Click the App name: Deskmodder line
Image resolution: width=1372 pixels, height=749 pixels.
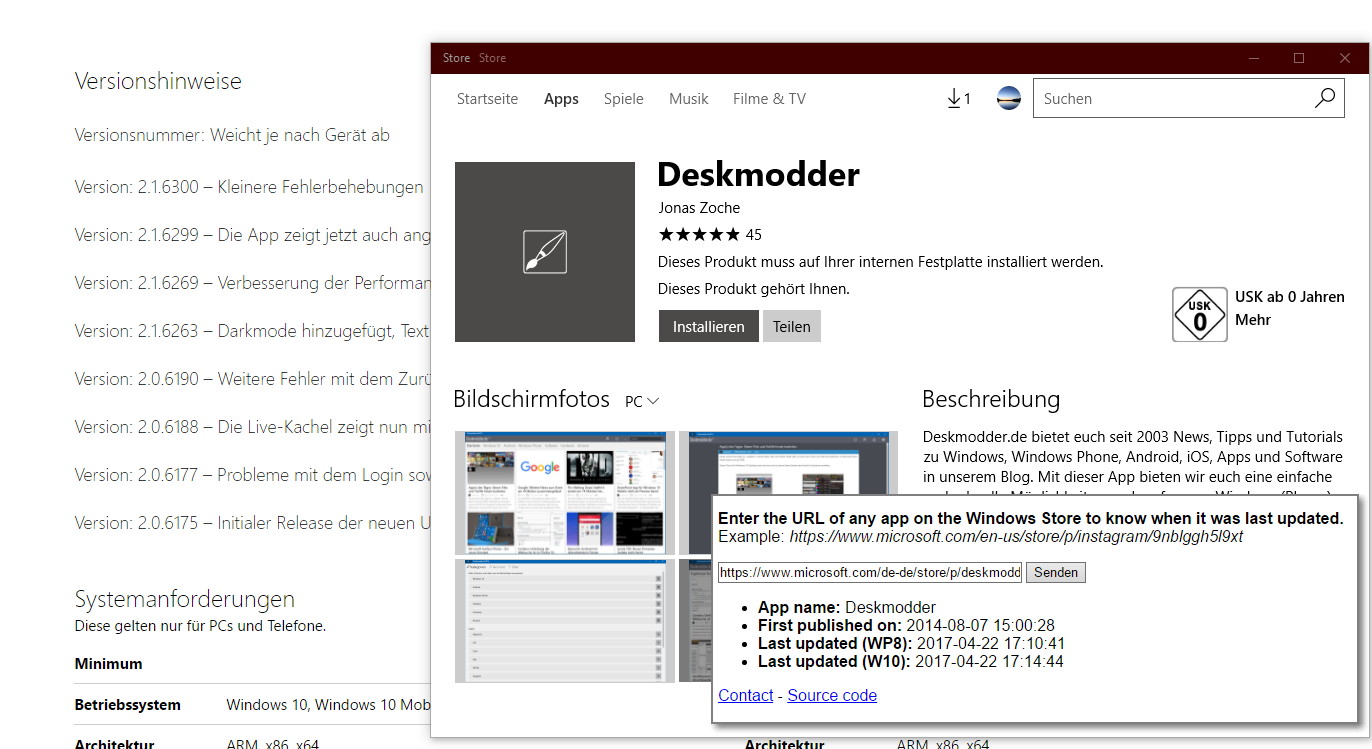tap(847, 608)
